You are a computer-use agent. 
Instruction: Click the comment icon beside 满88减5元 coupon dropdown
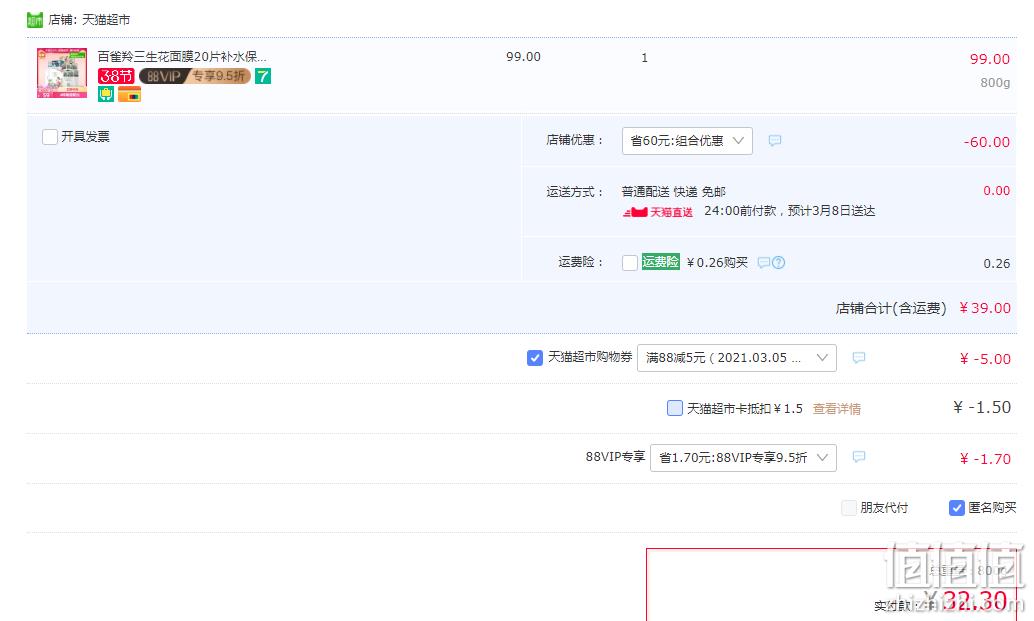[859, 357]
